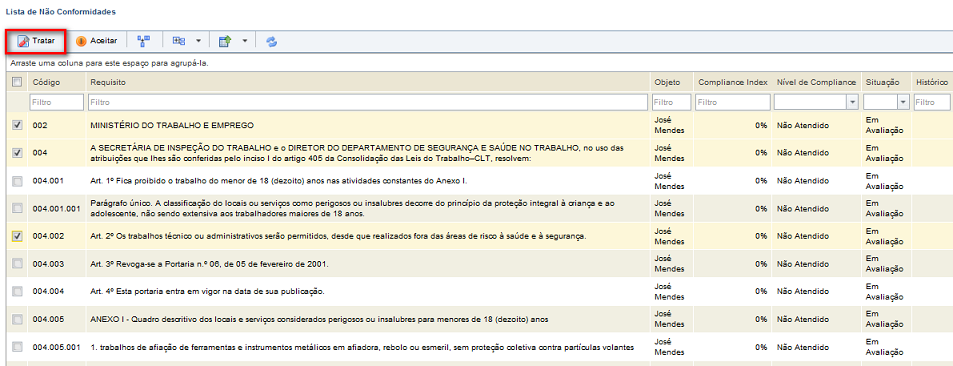Viewport: 953px width, 366px height.
Task: Check the checkbox for row 004.005
Action: point(17,319)
